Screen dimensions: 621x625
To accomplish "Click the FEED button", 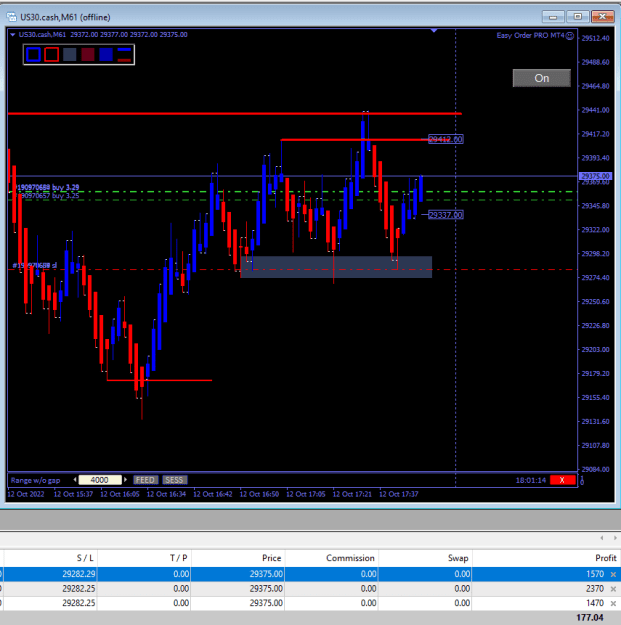I will click(x=145, y=480).
